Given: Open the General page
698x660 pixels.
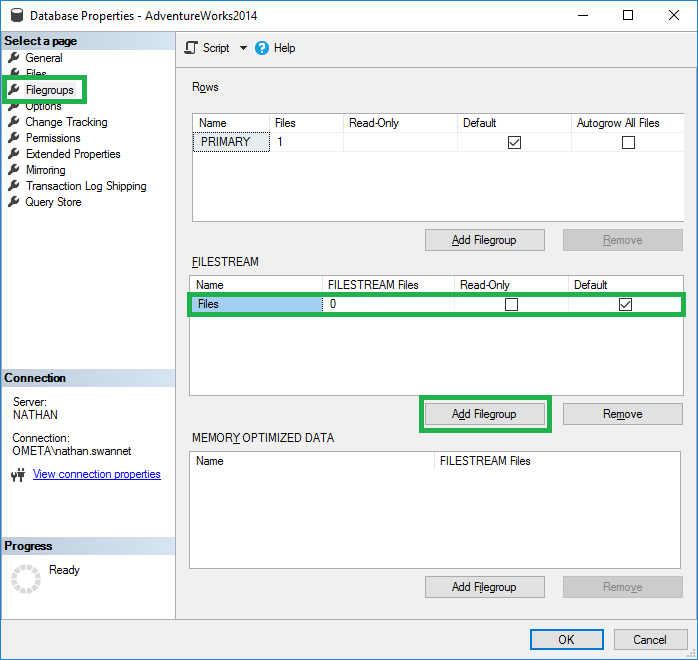Looking at the screenshot, I should pos(44,58).
